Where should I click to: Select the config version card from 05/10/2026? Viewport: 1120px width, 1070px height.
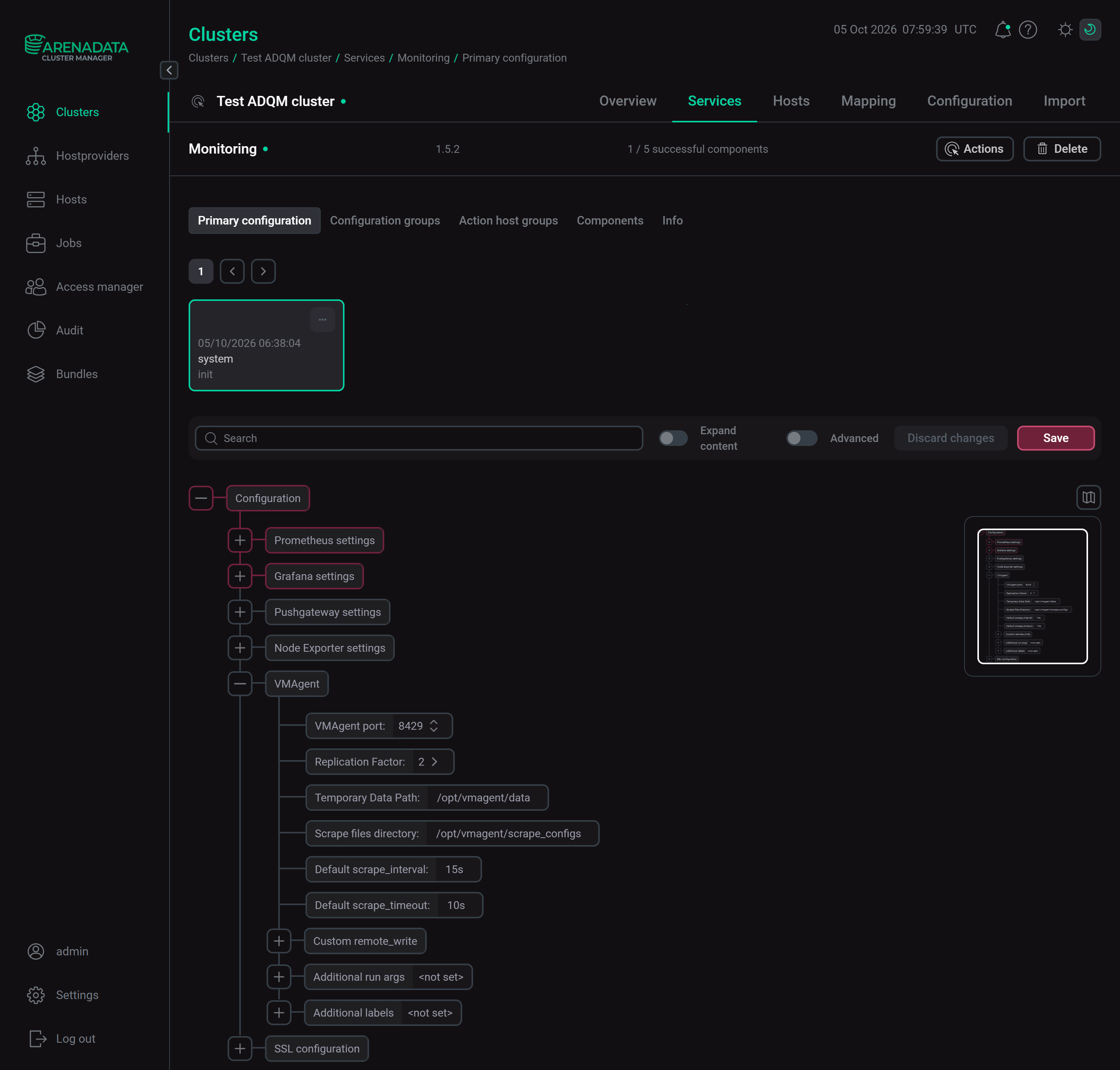click(266, 346)
